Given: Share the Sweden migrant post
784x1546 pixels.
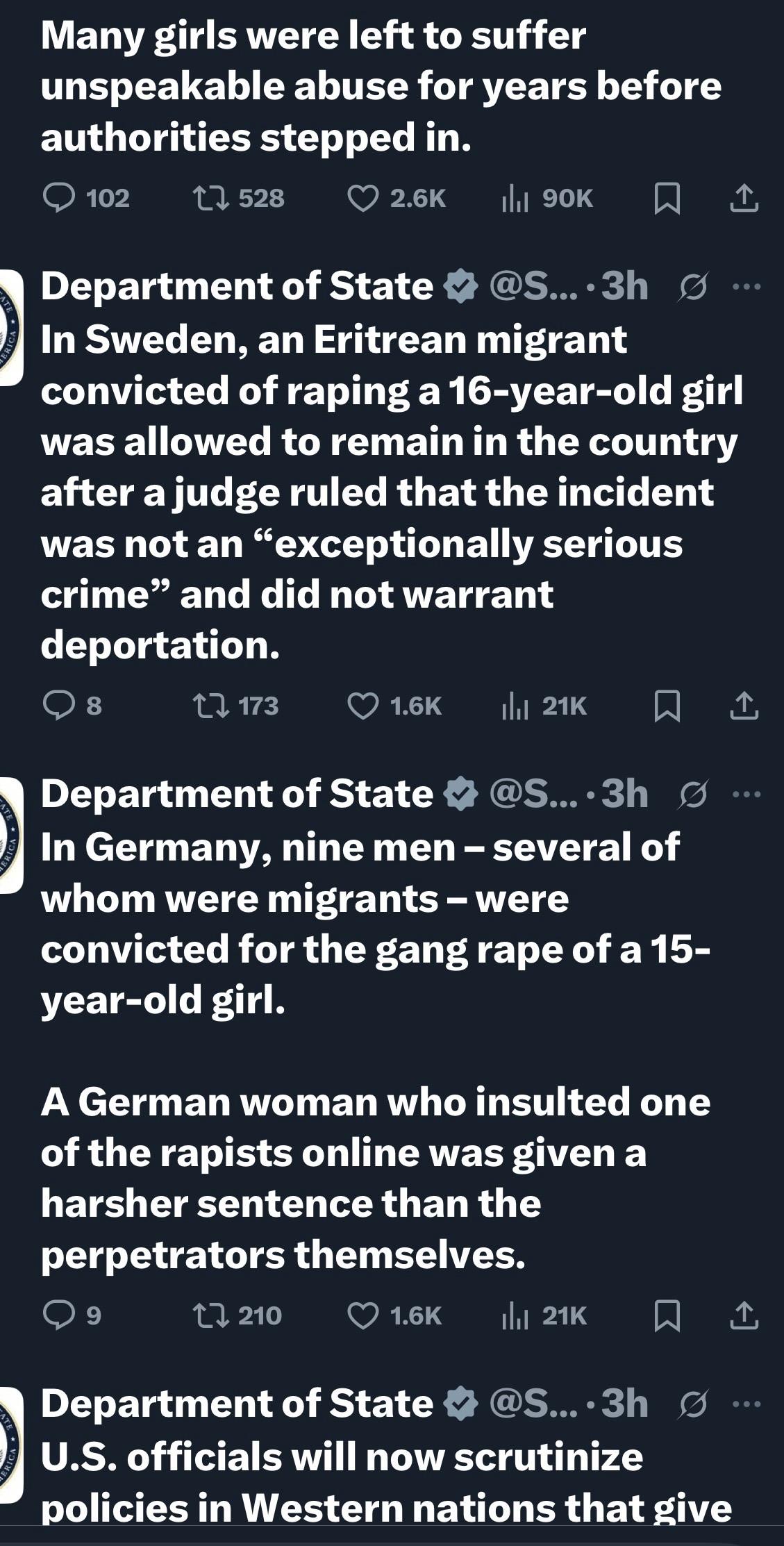Looking at the screenshot, I should pos(744,706).
